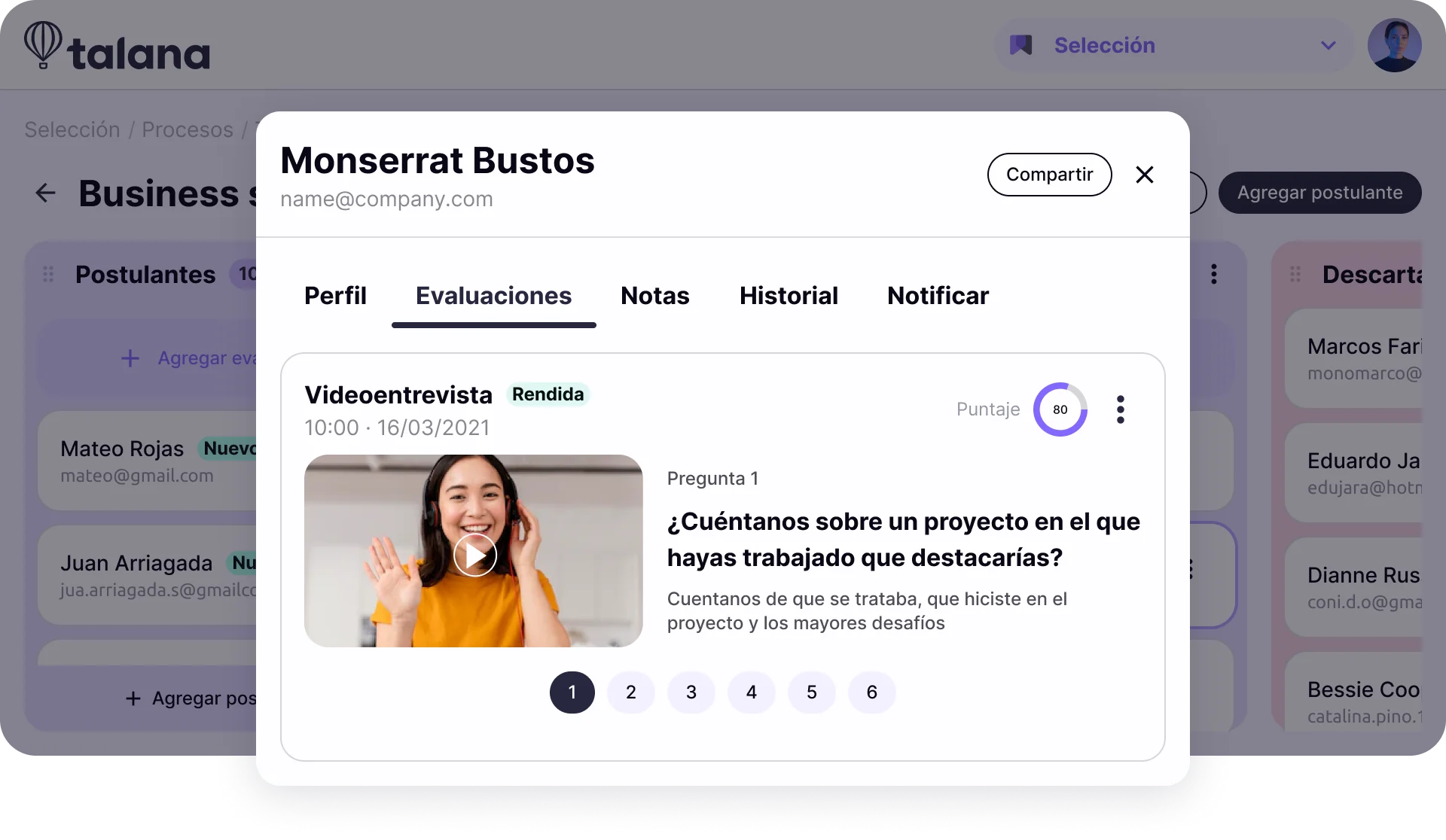1446x840 pixels.
Task: Click the Pregunta 1 label
Action: pyautogui.click(x=712, y=479)
